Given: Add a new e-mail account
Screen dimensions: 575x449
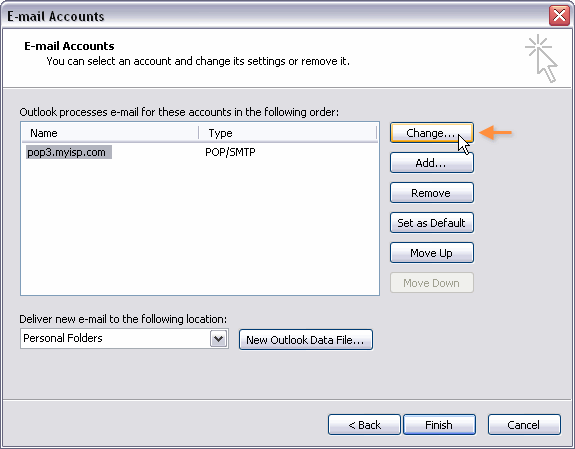Looking at the screenshot, I should [x=432, y=163].
